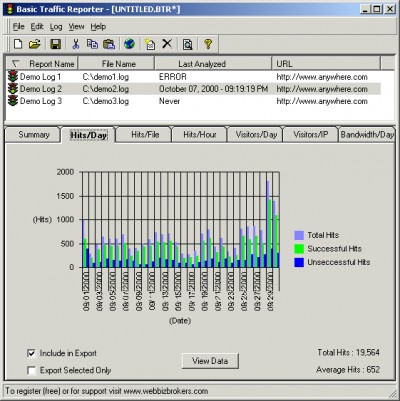Save the report with the floppy icon
Image resolution: width=400 pixels, height=401 pixels.
coord(55,44)
